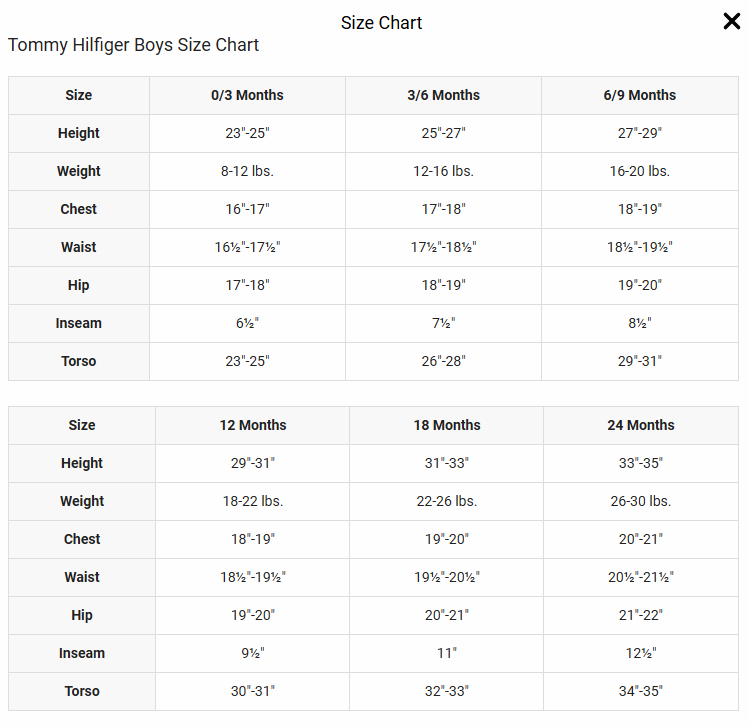
Task: Click the 26"-28" torso cell
Action: tap(443, 361)
